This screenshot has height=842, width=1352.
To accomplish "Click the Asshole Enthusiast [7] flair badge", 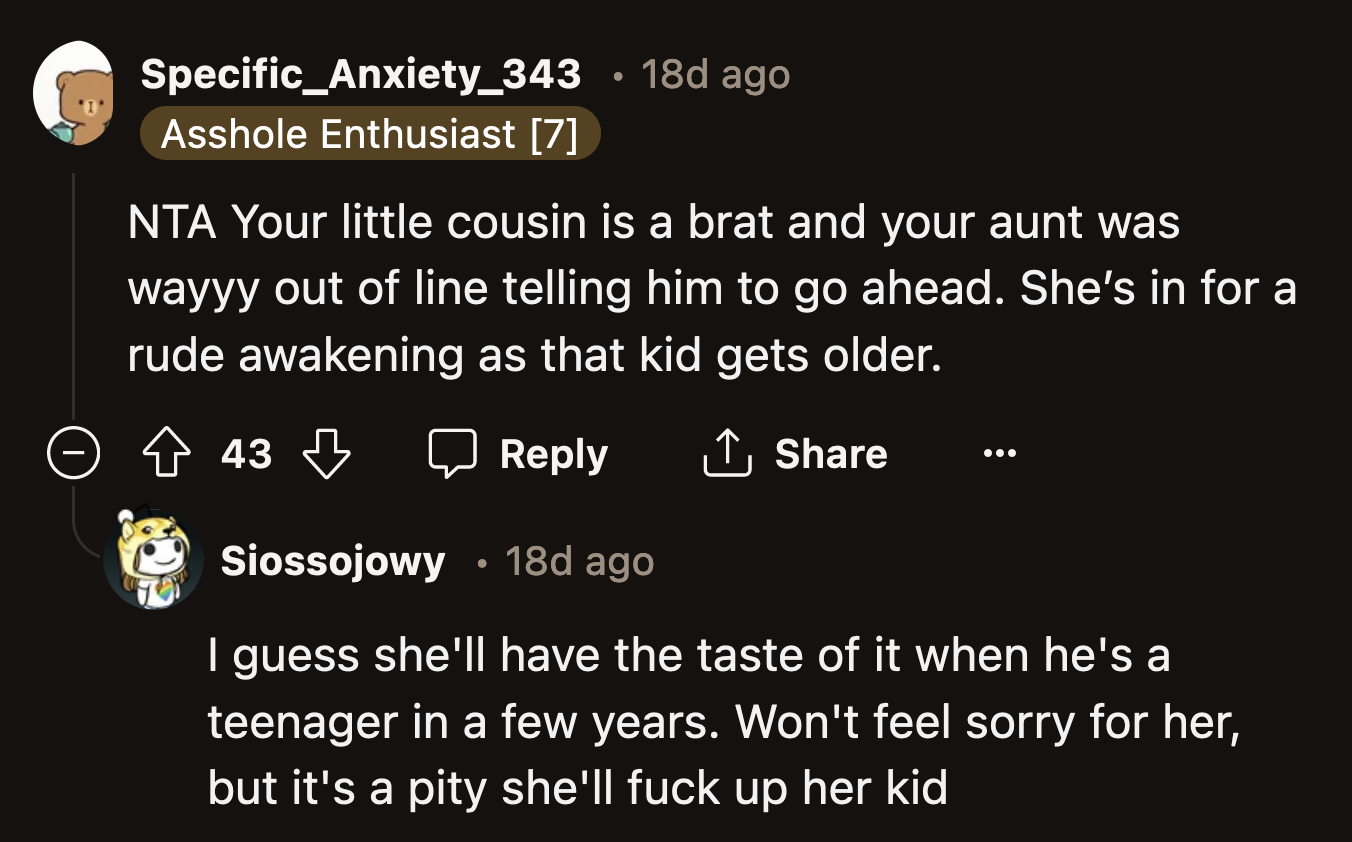I will click(371, 134).
